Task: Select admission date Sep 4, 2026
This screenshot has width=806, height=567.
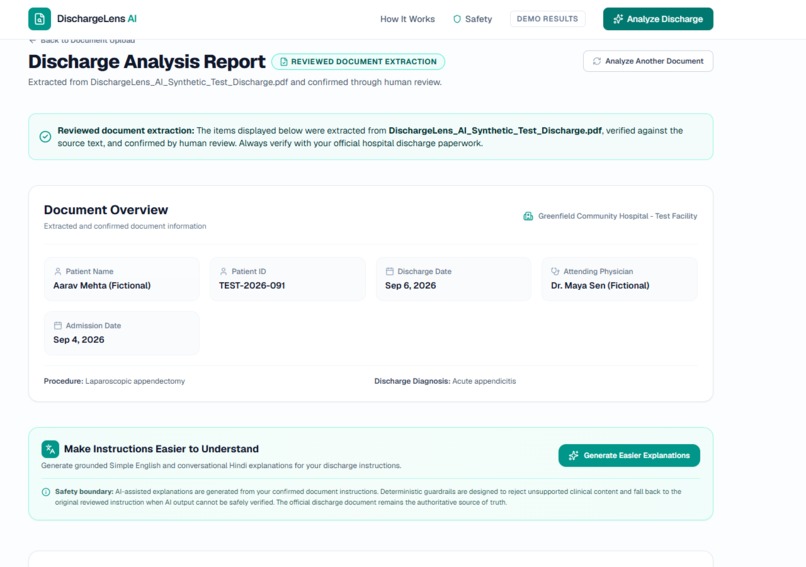Action: (79, 340)
